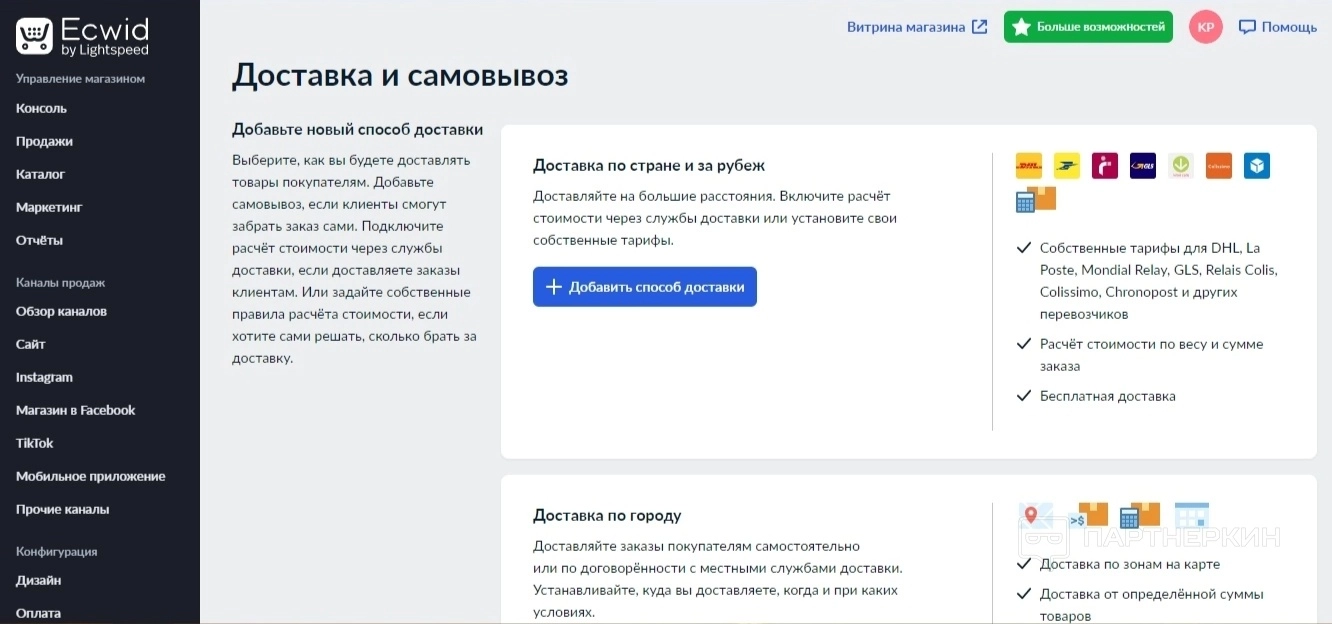
Task: Click the Mondial Relay carrier icon
Action: (1105, 166)
